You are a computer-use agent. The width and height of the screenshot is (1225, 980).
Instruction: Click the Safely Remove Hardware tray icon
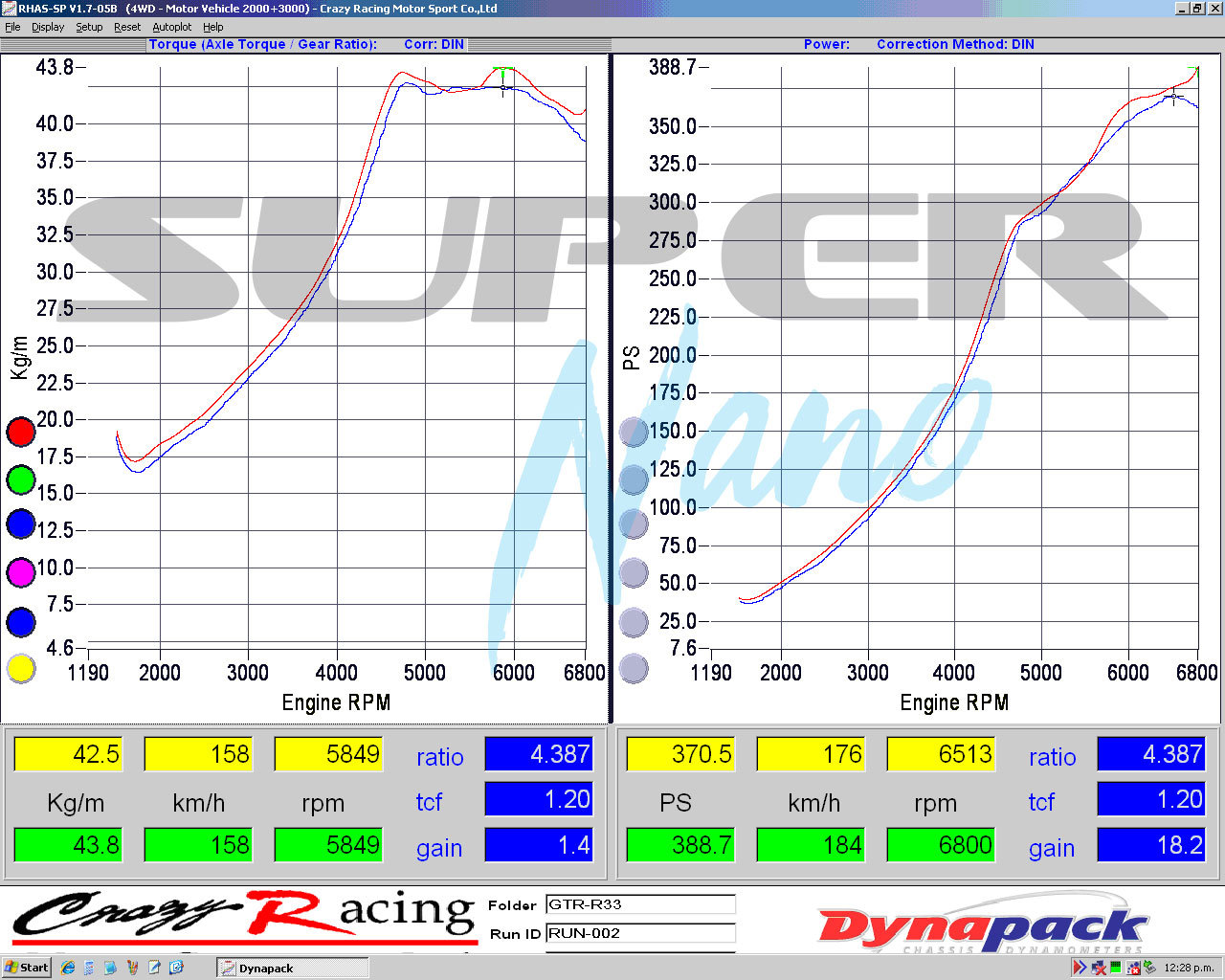(1148, 968)
